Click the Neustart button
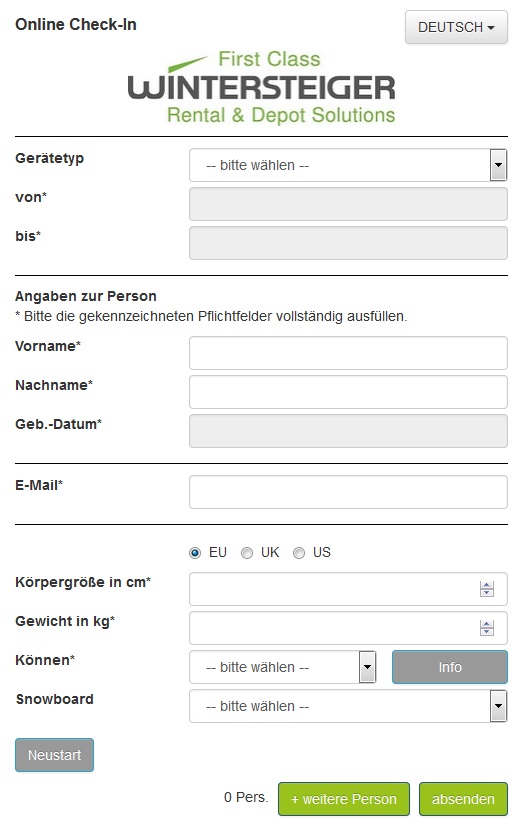 click(54, 755)
